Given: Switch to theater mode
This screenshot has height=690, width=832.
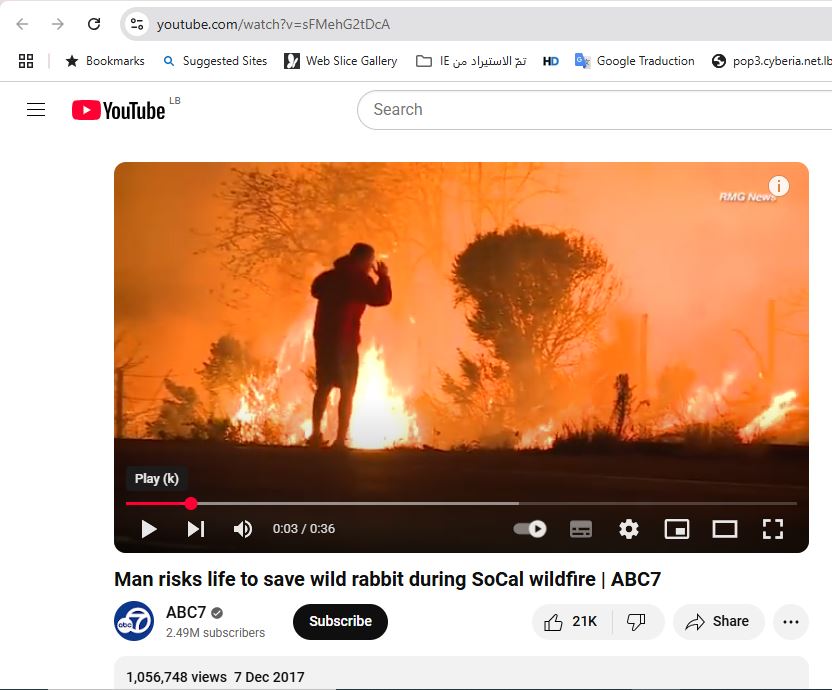Looking at the screenshot, I should point(725,529).
